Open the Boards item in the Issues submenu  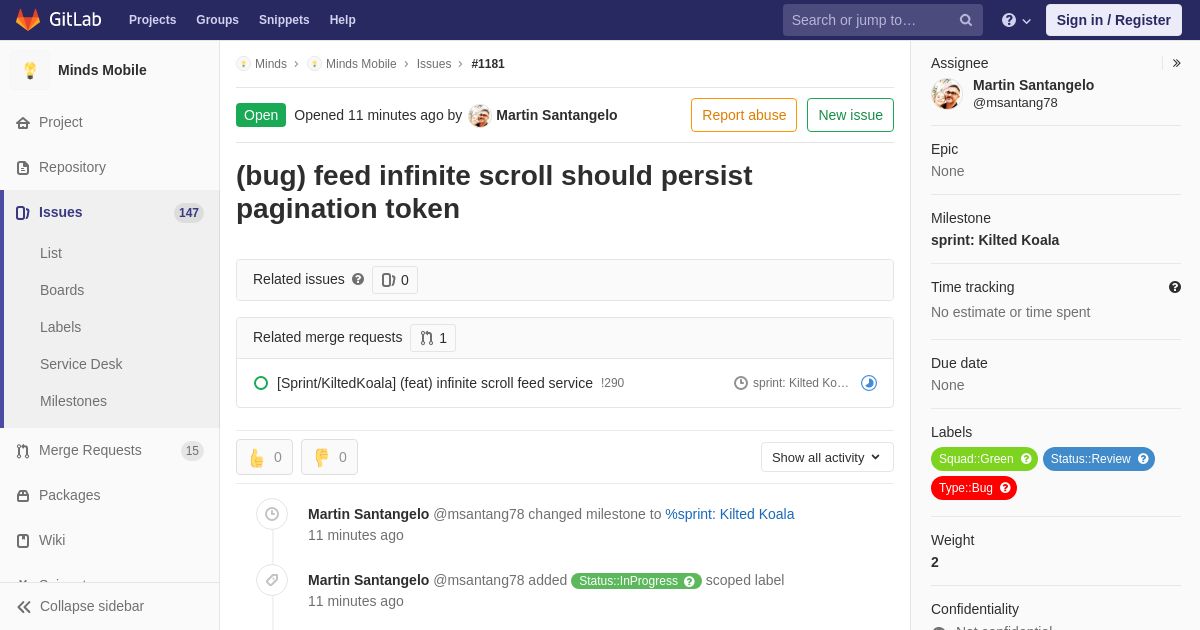62,290
